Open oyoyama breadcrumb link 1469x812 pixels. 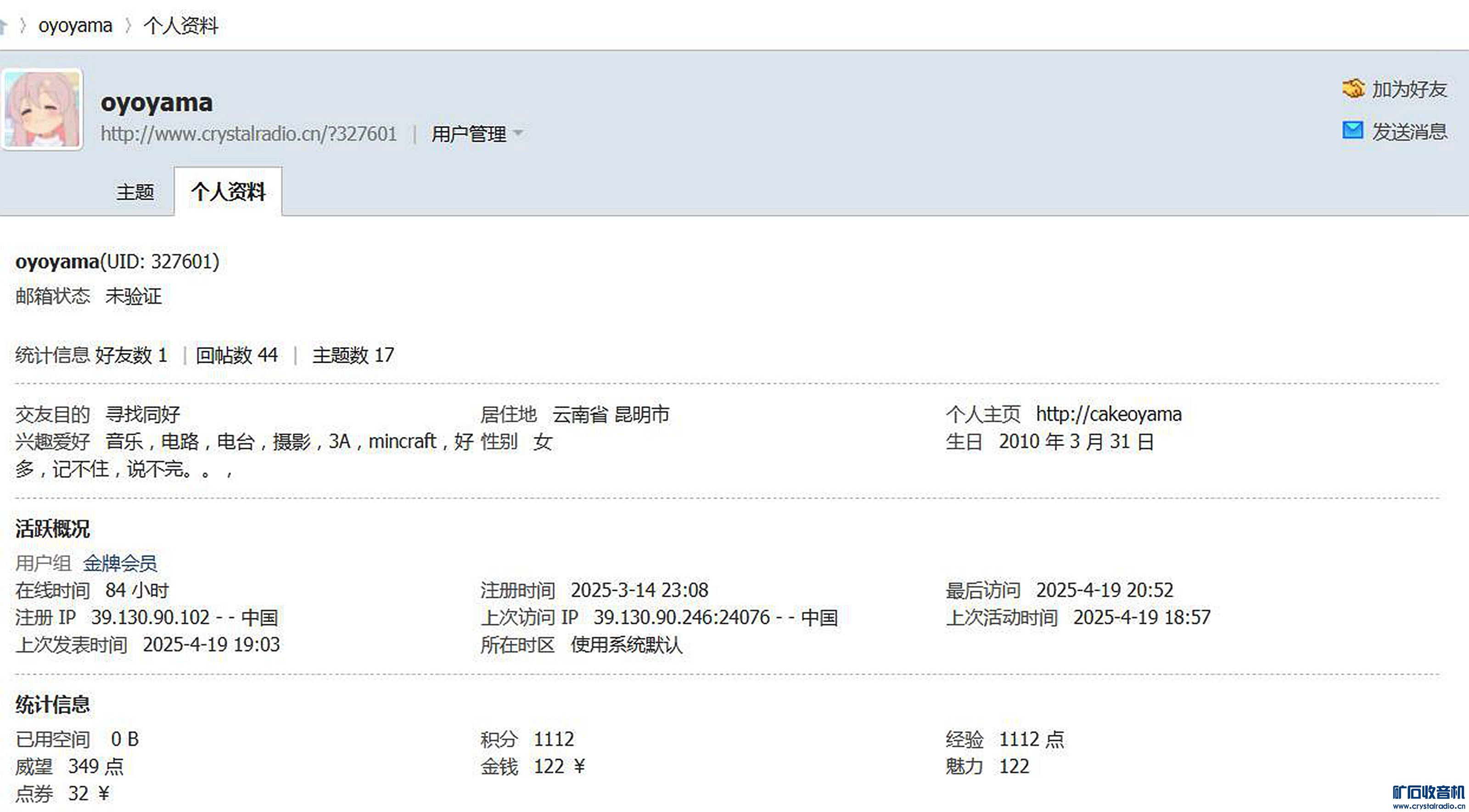75,26
